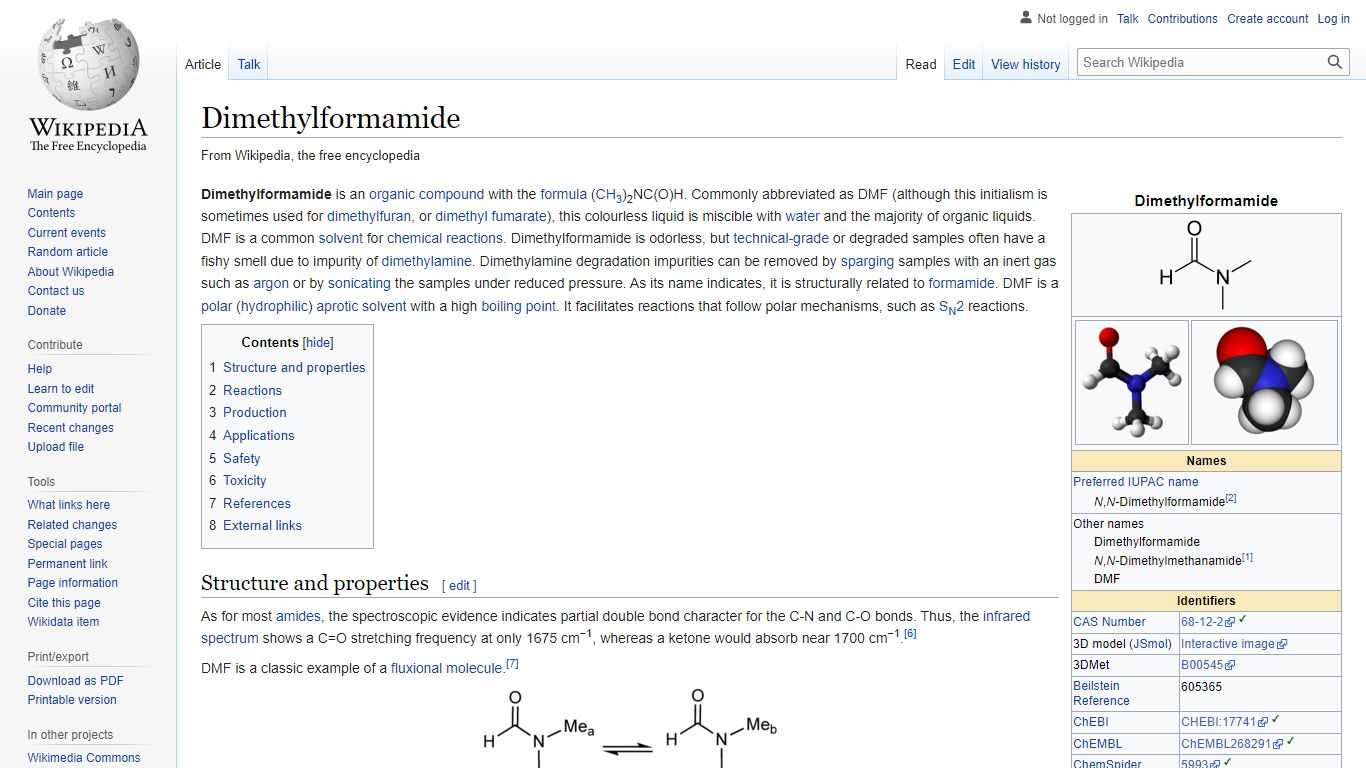Open Upload file link
The height and width of the screenshot is (768, 1366).
(x=55, y=447)
